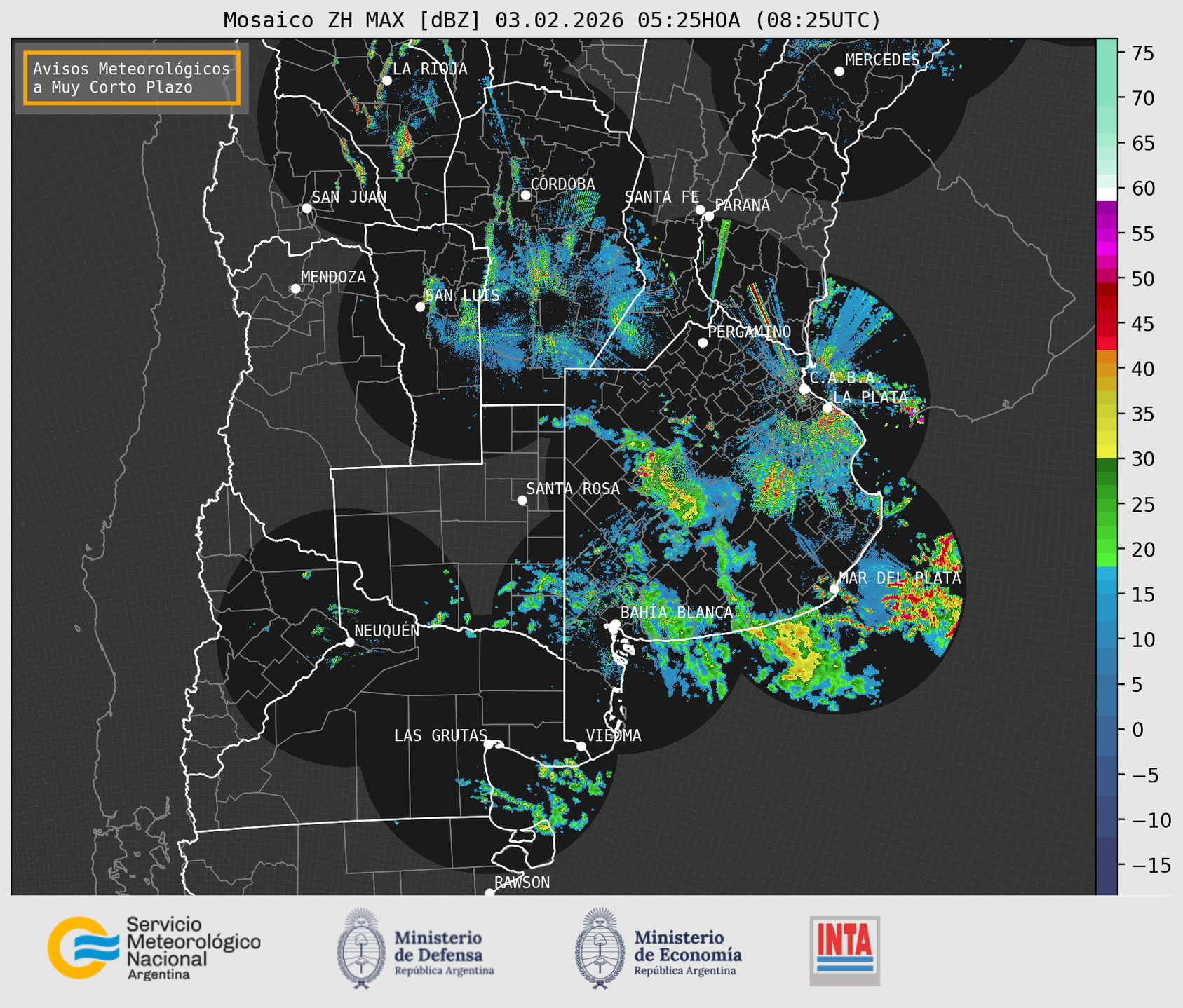The image size is (1183, 1008).
Task: Click the MERCEDES label
Action: click(x=882, y=60)
